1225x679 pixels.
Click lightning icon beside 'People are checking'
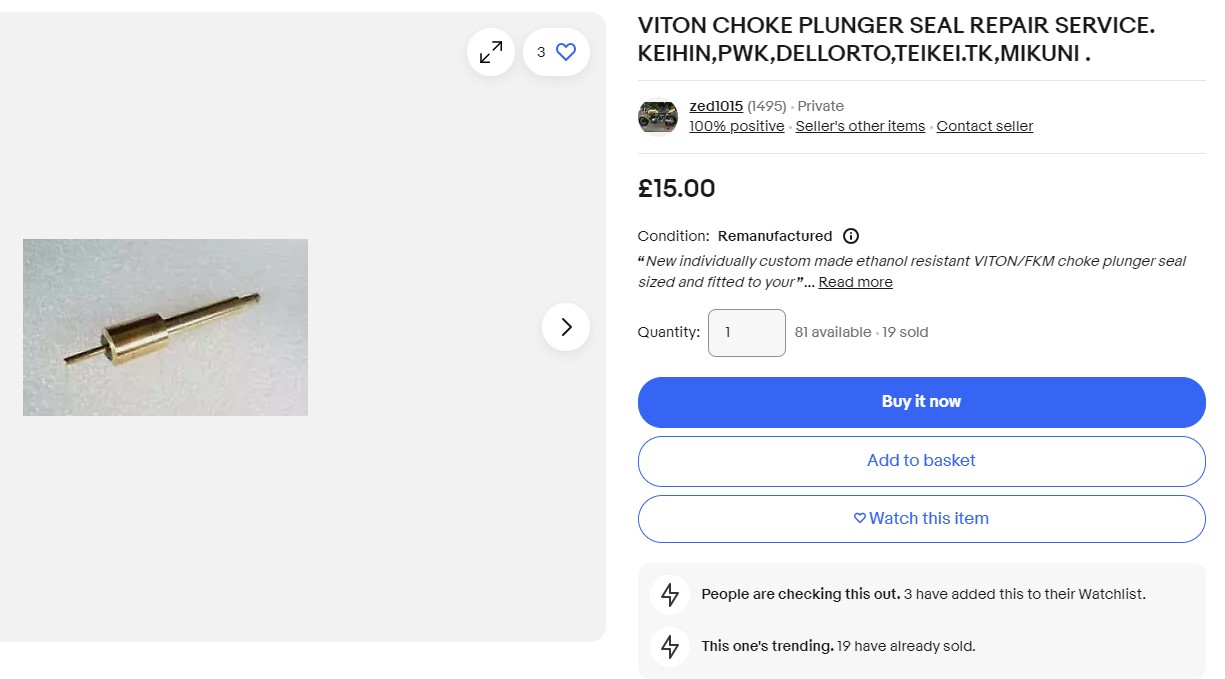(x=670, y=595)
